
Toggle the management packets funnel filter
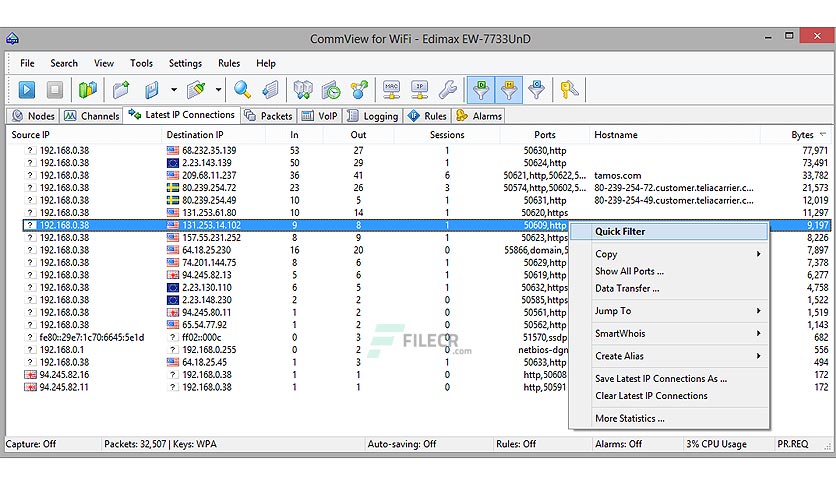(509, 90)
